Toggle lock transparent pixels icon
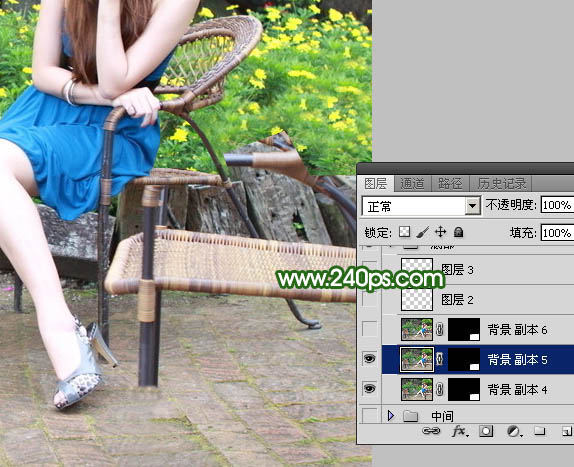This screenshot has width=574, height=467. coord(404,232)
